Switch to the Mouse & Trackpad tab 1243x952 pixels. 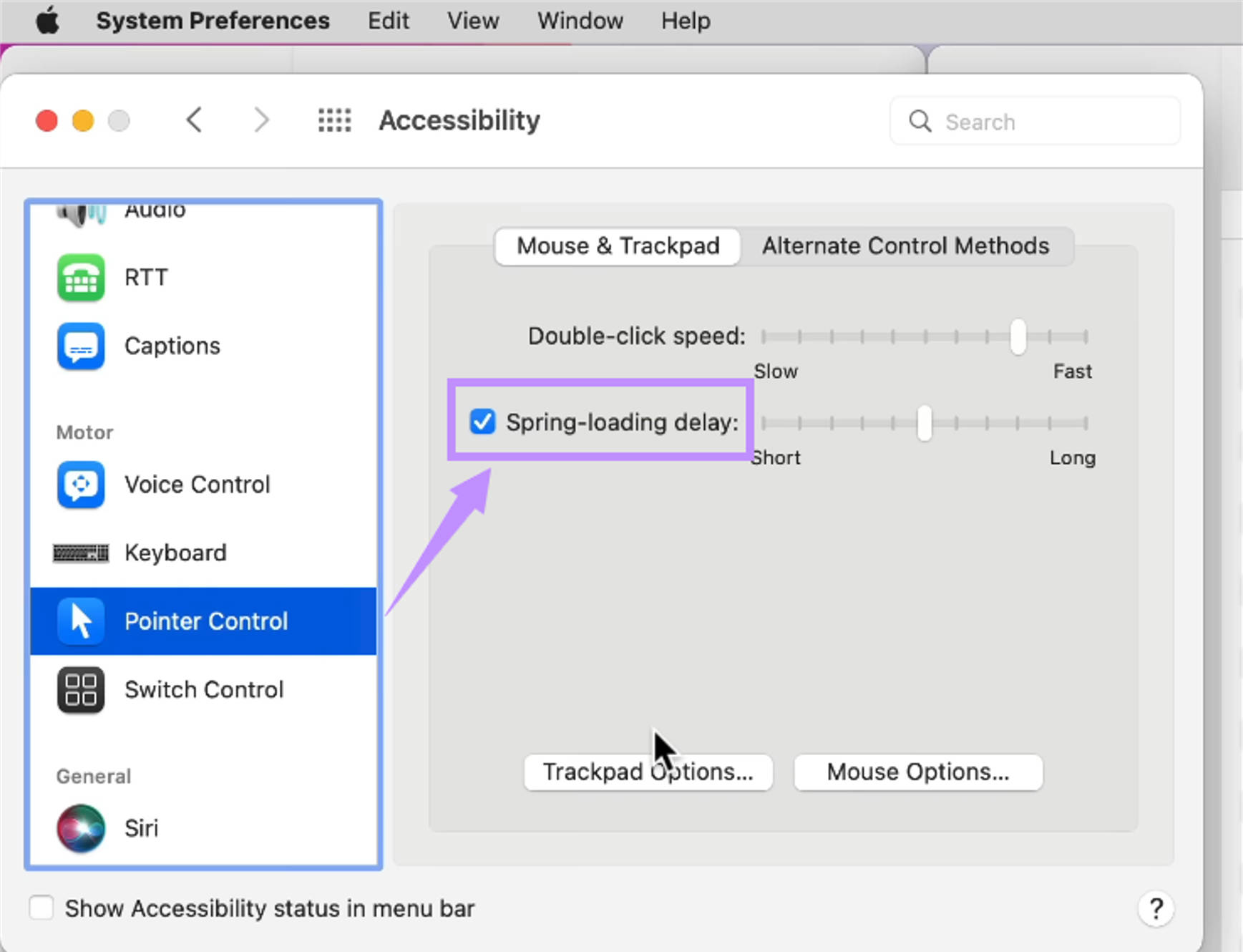click(x=618, y=246)
